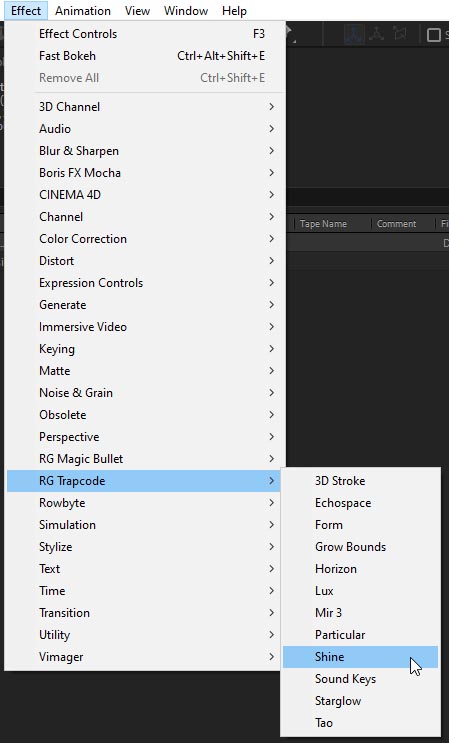The image size is (449, 743).
Task: Click the Tape Name column header
Action: [323, 224]
